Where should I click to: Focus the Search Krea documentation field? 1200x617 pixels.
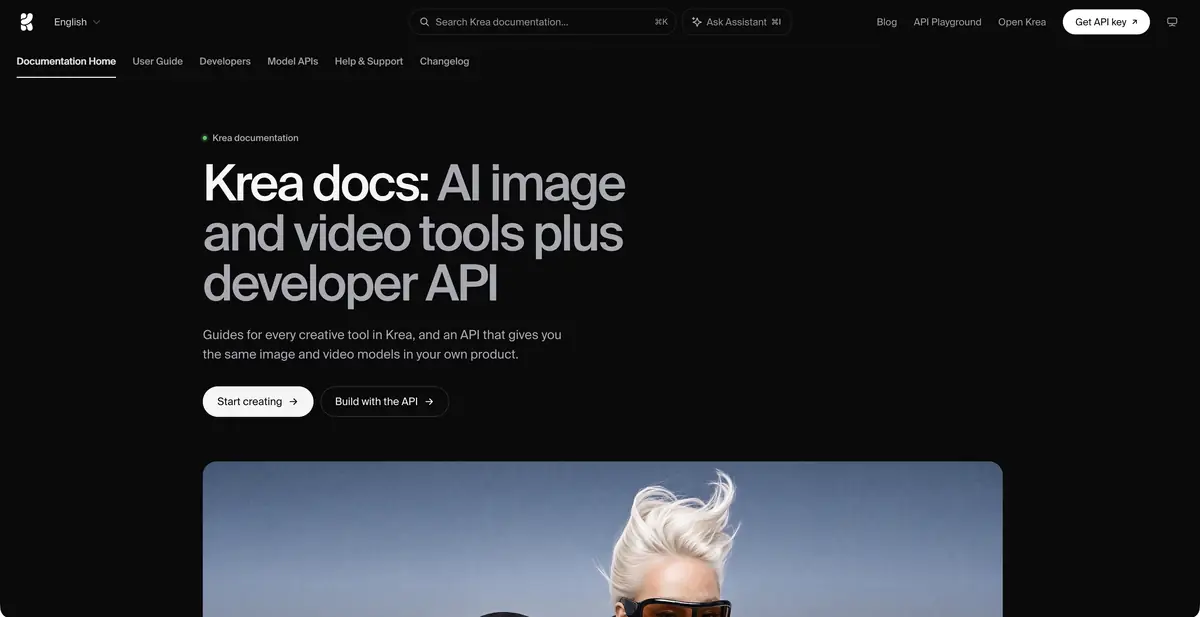click(x=543, y=22)
